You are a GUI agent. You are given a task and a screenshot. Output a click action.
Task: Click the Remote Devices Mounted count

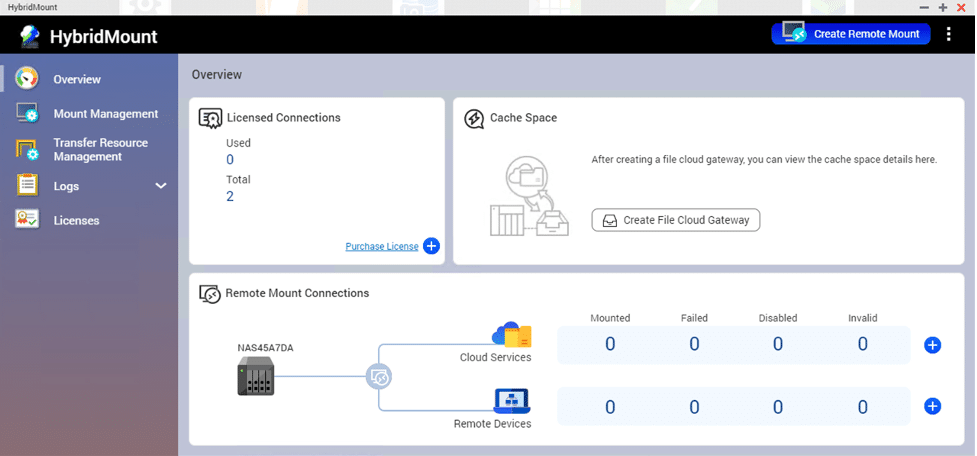(x=610, y=407)
